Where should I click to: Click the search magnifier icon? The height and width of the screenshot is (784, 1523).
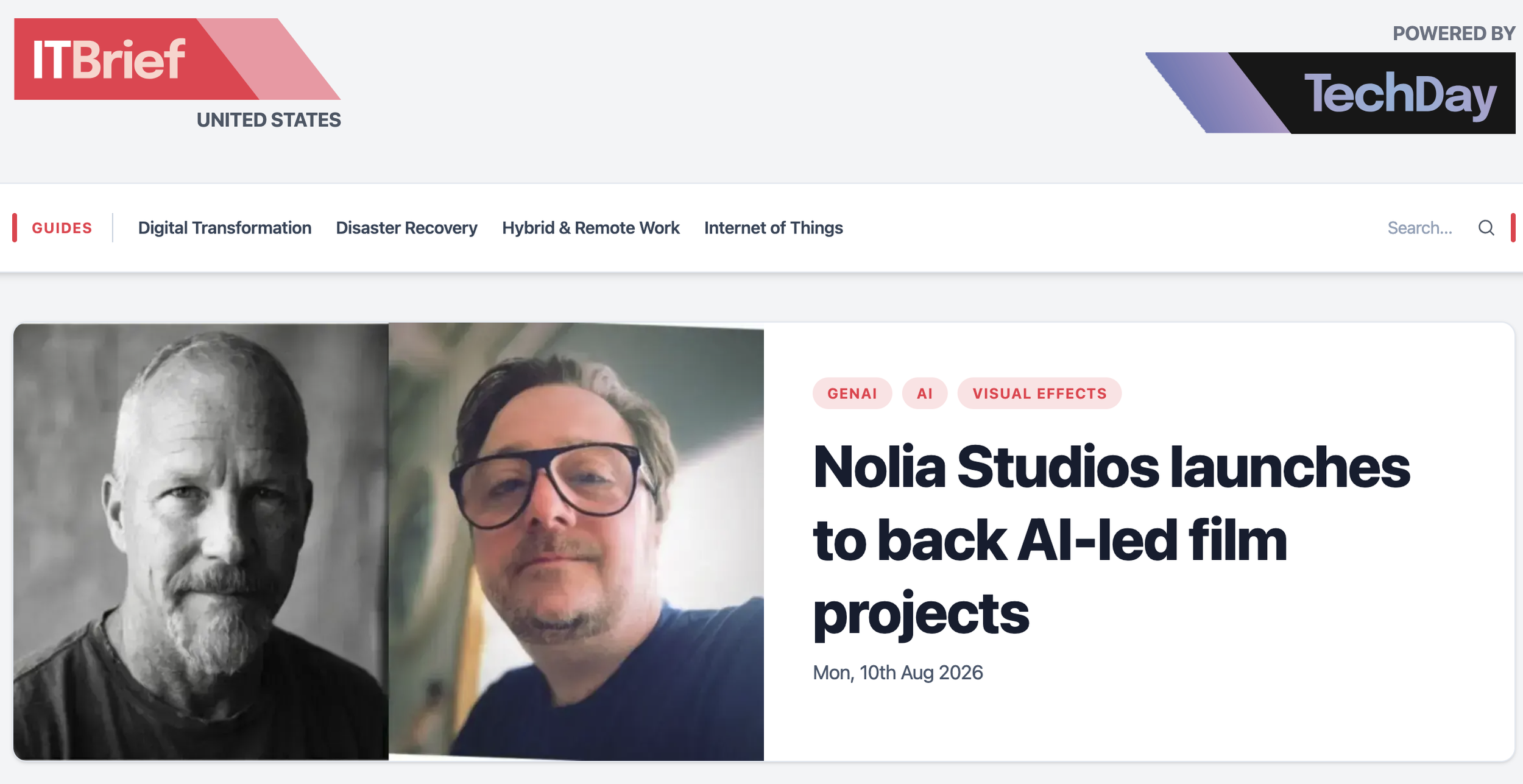coord(1486,228)
